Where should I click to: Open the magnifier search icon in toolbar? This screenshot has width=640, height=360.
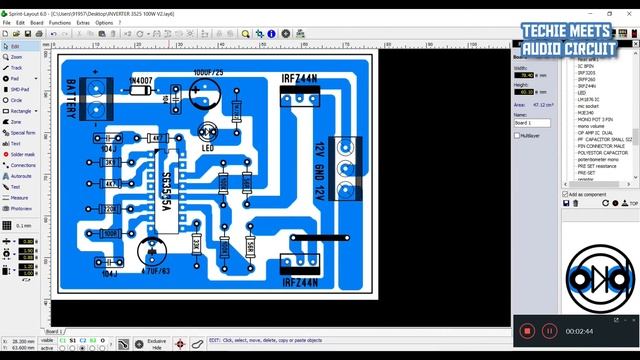coord(245,34)
